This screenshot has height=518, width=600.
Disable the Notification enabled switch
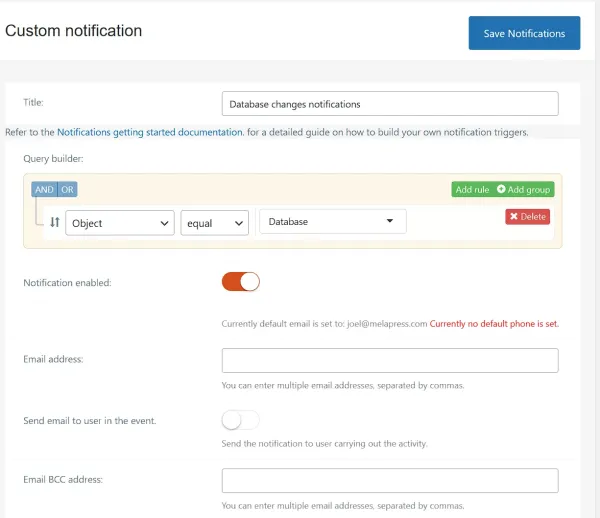240,282
